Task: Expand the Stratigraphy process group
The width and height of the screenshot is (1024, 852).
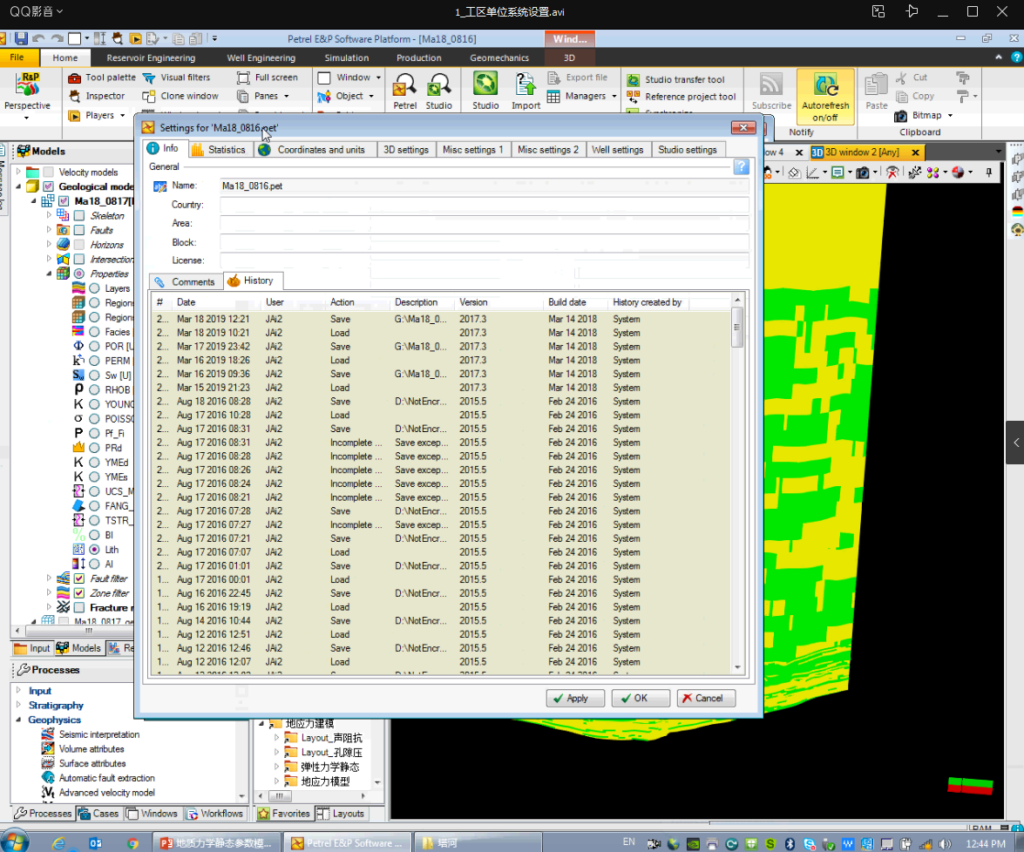Action: click(18, 705)
